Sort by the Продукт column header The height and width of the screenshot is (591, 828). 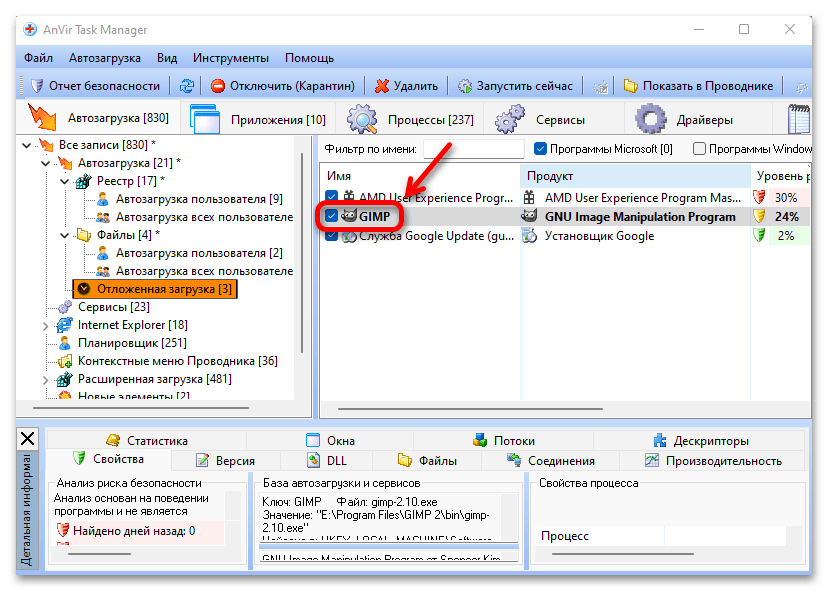(635, 176)
